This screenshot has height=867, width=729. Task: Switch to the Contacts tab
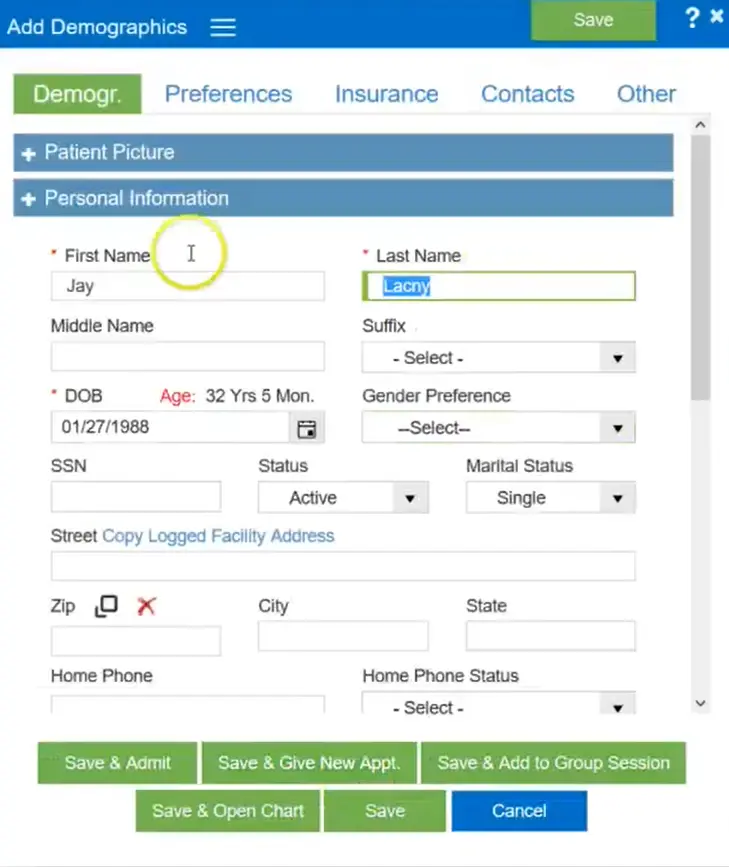(x=527, y=93)
